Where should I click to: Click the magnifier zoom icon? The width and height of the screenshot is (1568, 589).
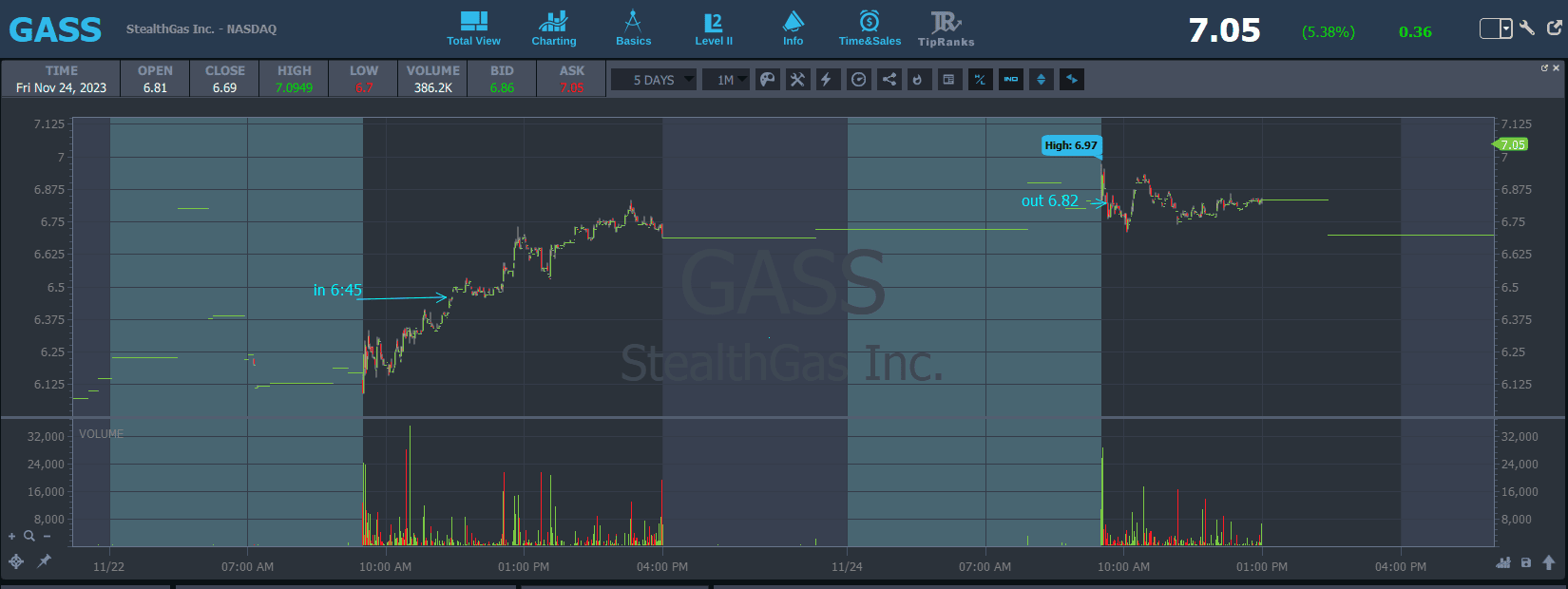[x=29, y=537]
